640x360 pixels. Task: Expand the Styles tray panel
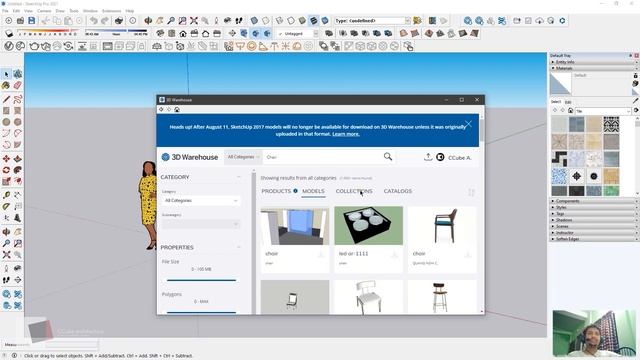(593, 207)
